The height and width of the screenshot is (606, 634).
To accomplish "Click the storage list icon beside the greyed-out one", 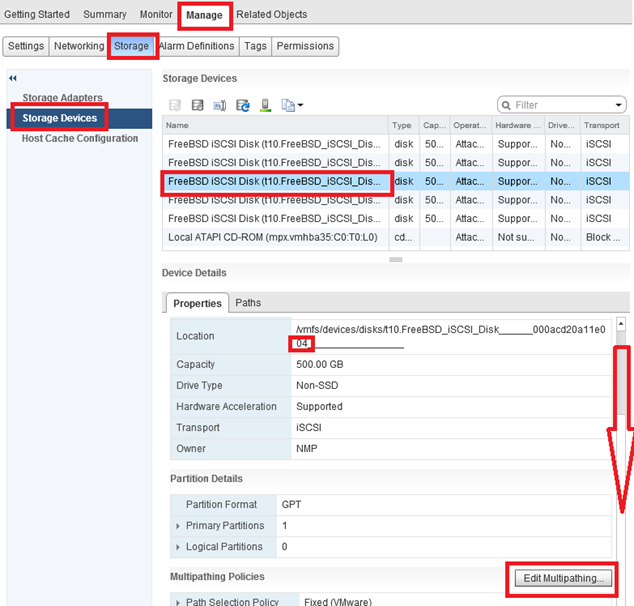I will (x=198, y=105).
